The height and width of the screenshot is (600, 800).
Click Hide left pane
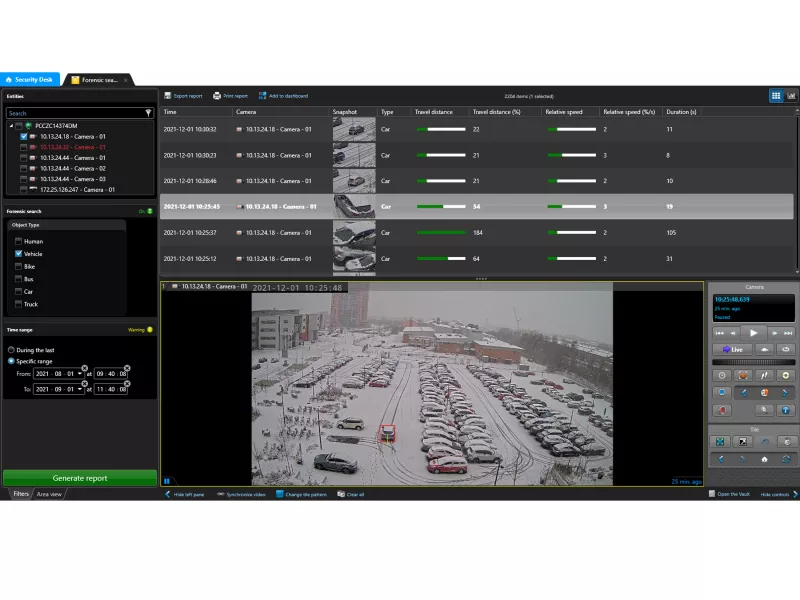(175, 493)
